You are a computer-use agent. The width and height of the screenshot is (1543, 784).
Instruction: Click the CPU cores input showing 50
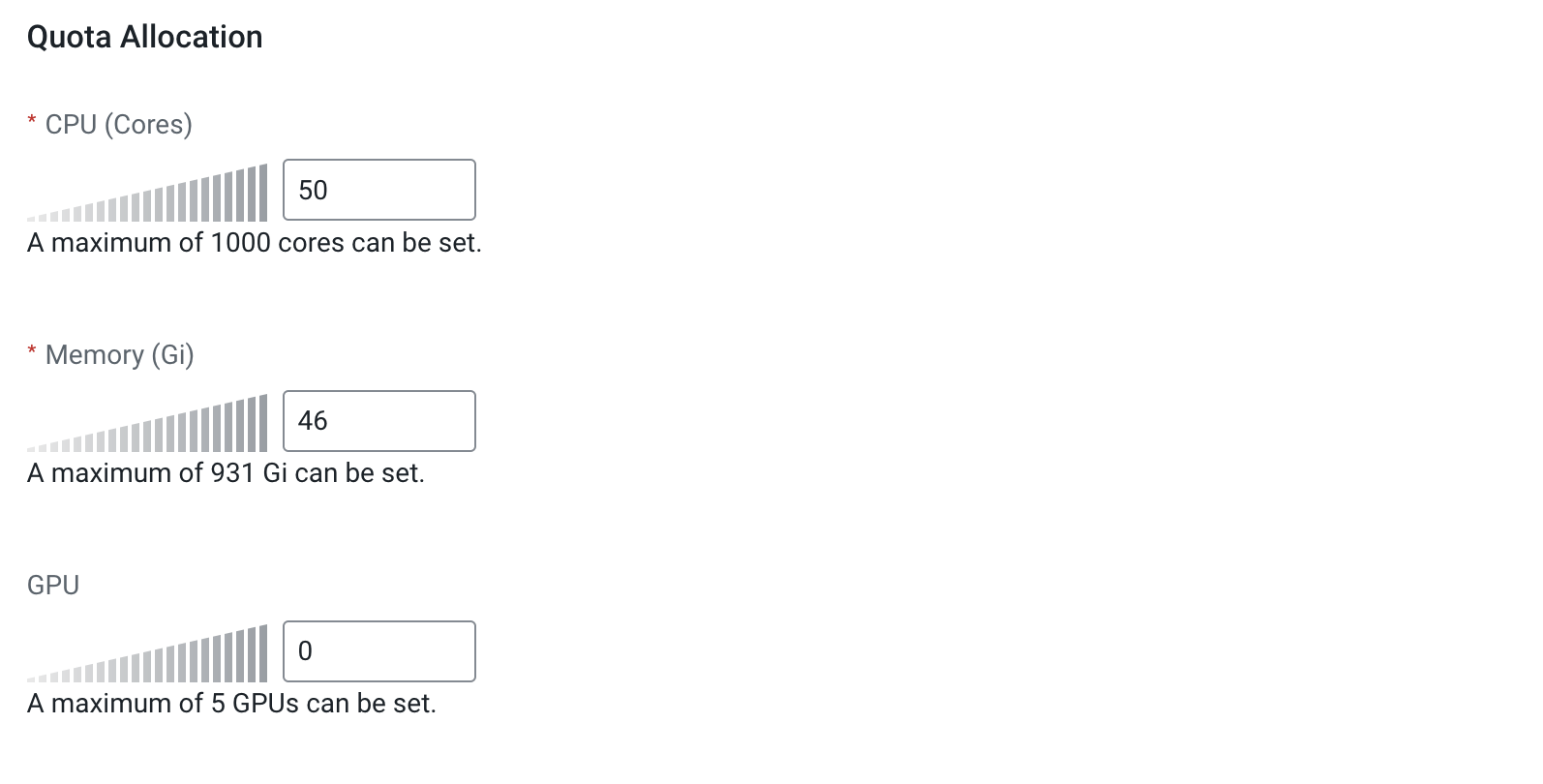coord(378,190)
